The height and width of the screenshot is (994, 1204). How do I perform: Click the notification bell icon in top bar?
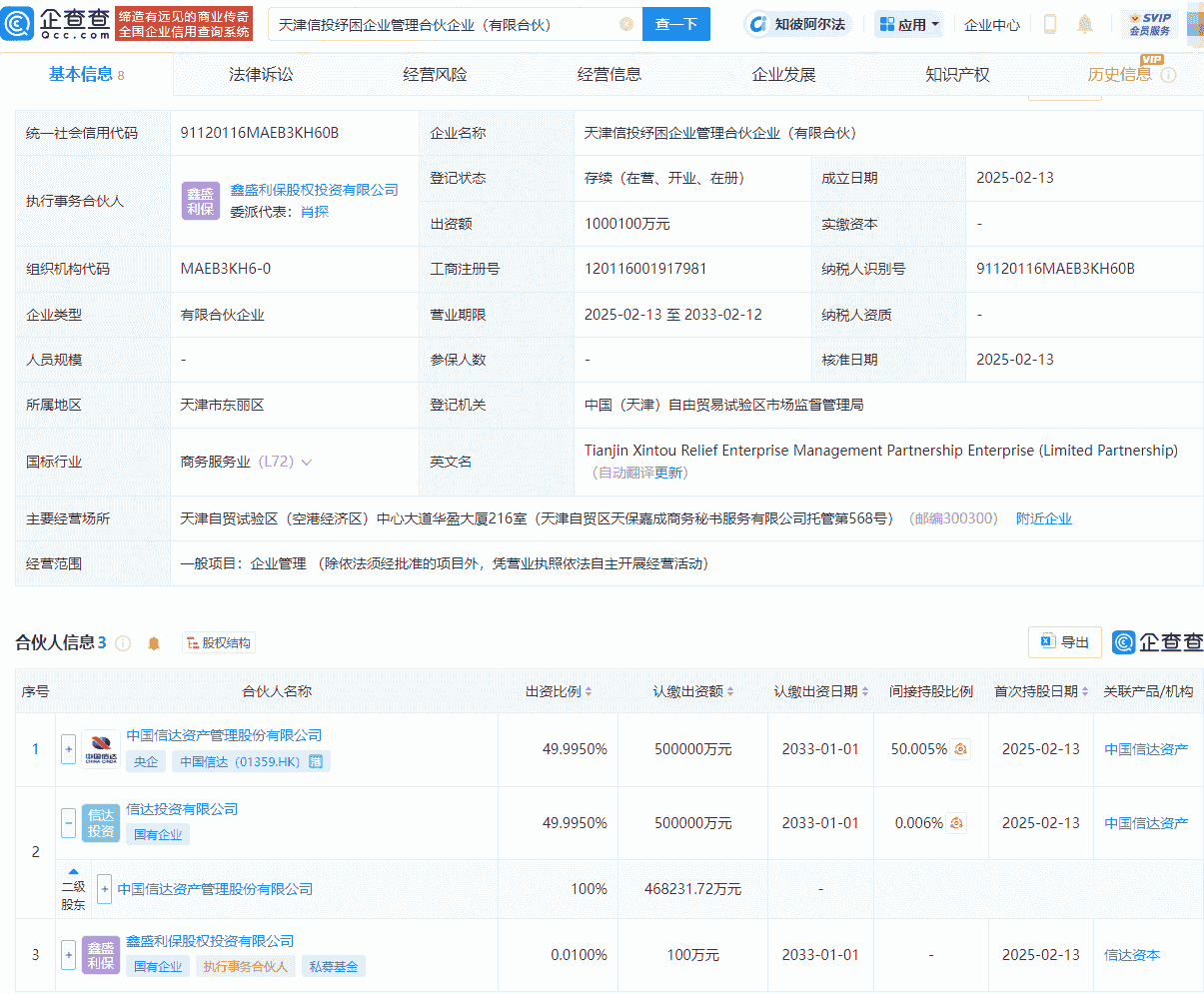tap(1084, 23)
